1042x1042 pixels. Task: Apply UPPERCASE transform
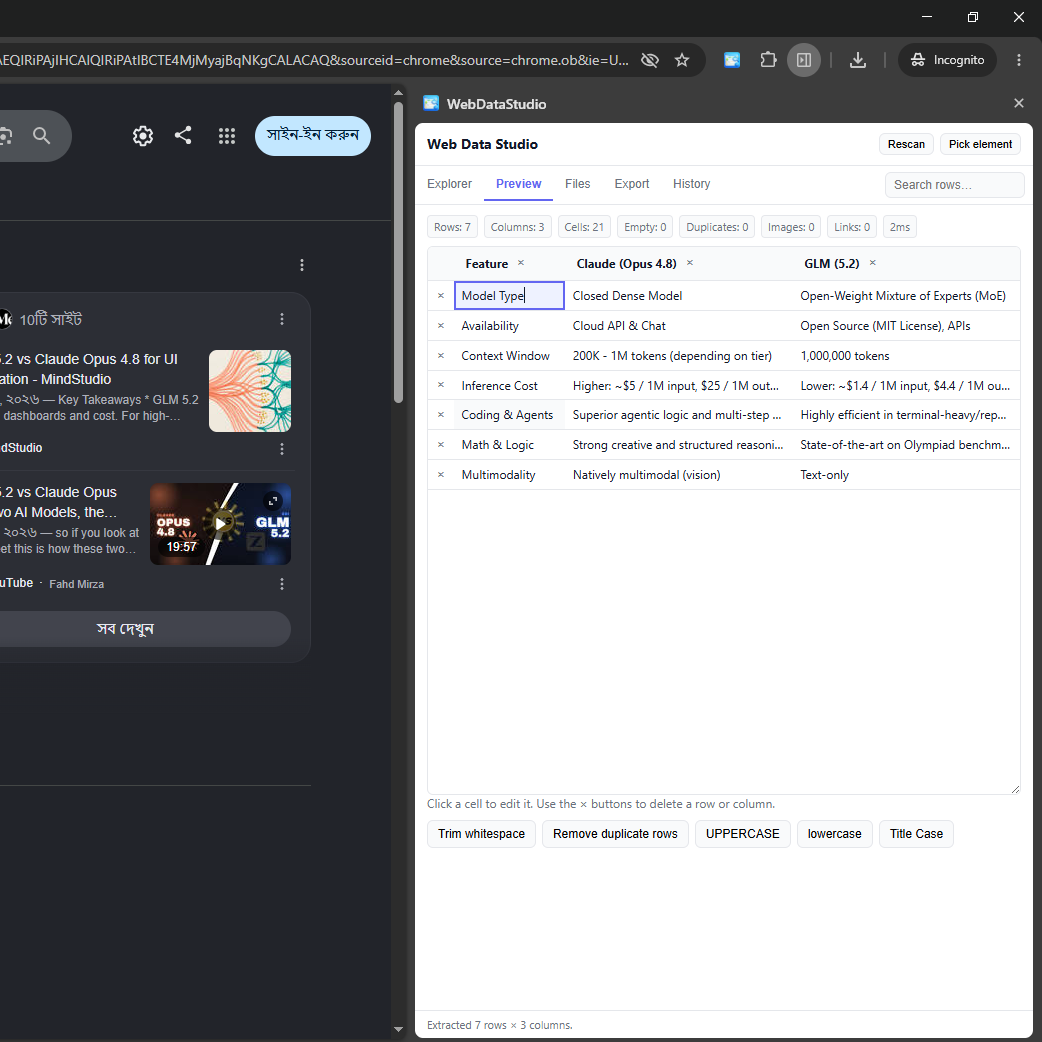[x=742, y=834]
